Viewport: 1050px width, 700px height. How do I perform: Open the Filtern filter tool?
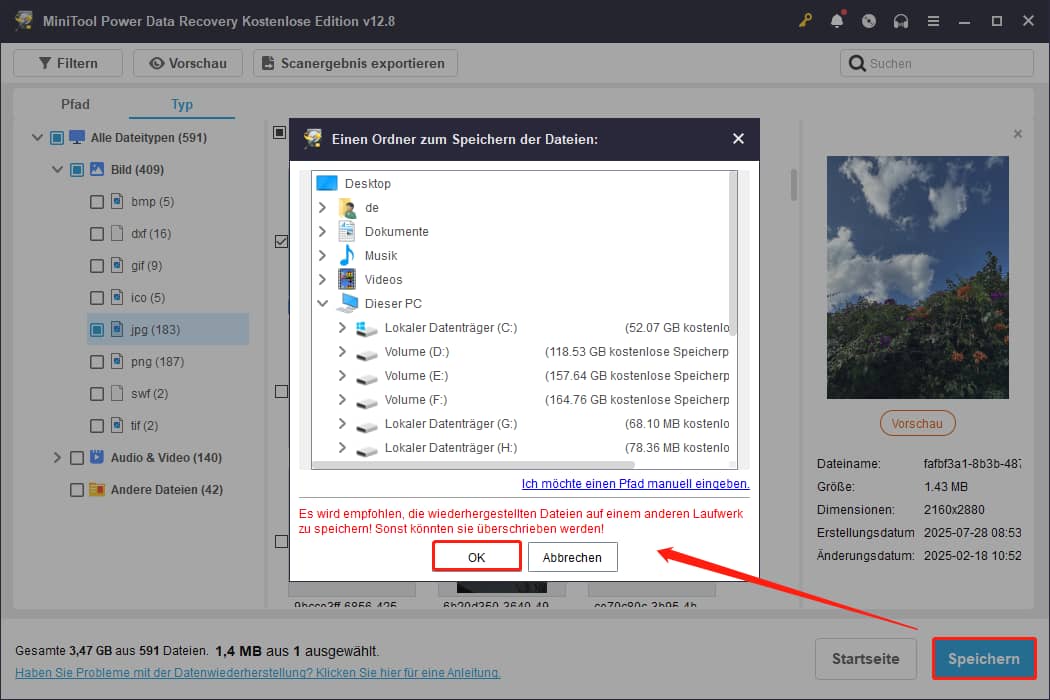67,62
